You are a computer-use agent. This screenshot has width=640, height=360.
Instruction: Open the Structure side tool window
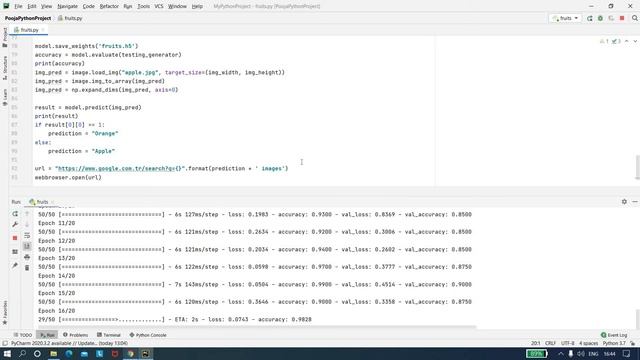(5, 68)
